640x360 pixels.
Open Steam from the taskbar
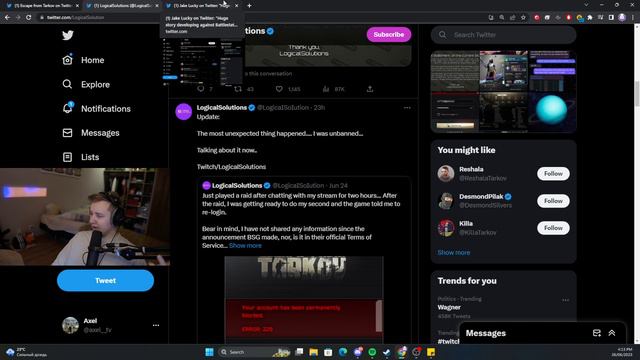pyautogui.click(x=387, y=352)
